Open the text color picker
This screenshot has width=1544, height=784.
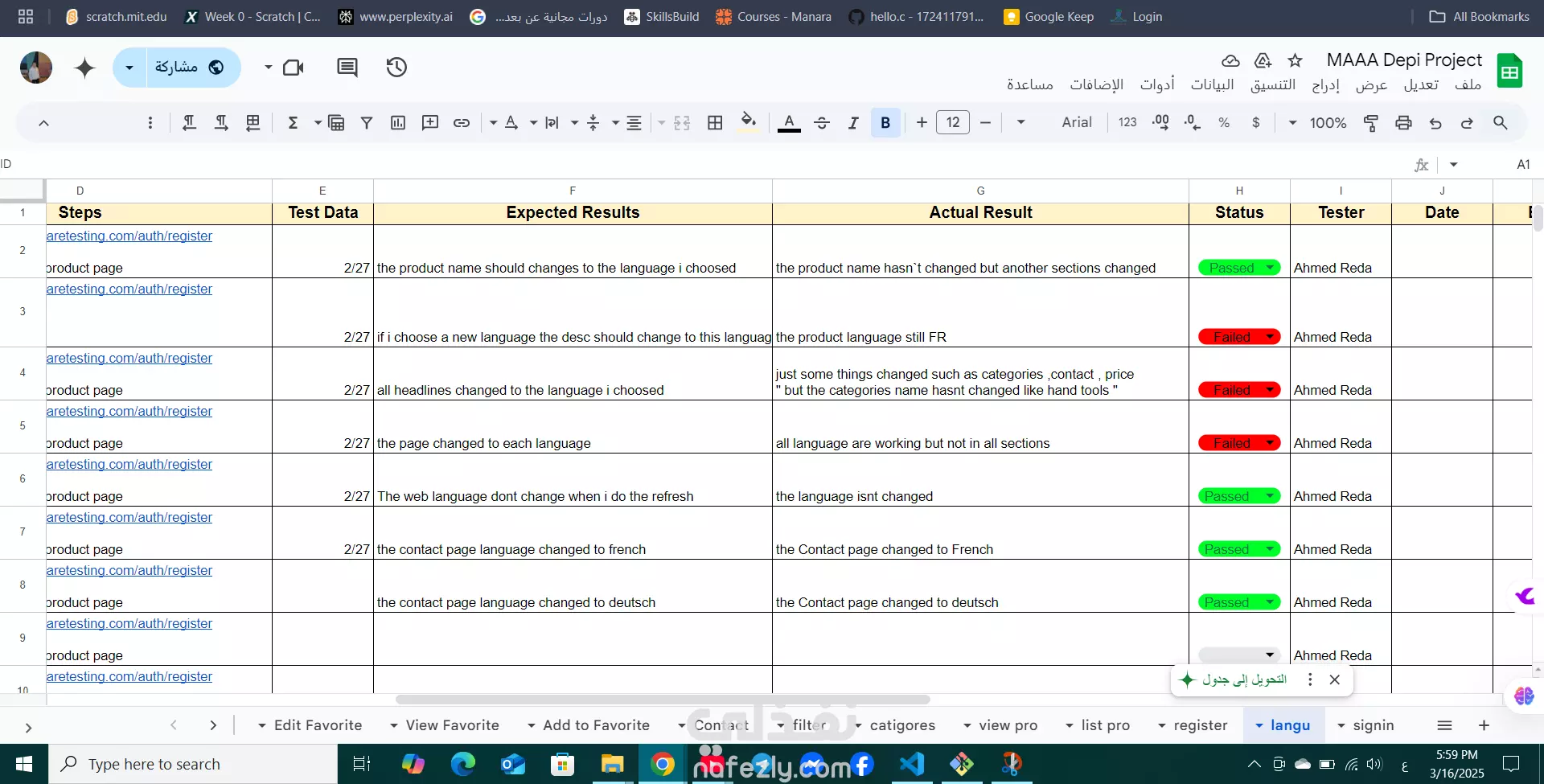point(789,122)
